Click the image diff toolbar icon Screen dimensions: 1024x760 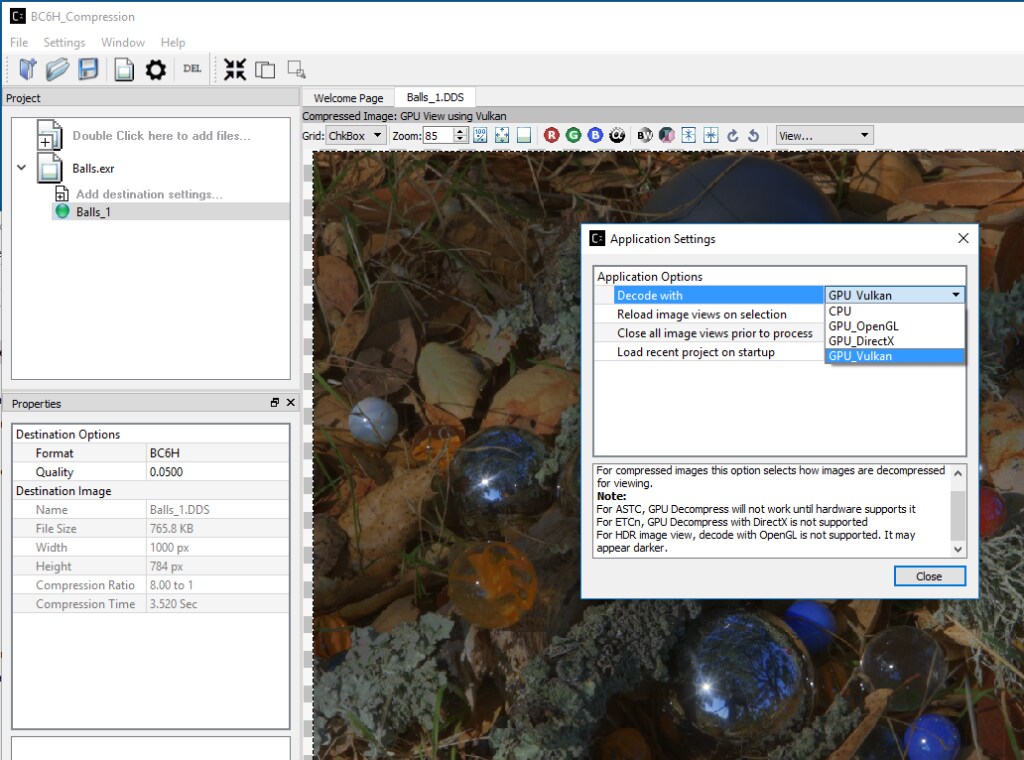pos(265,69)
